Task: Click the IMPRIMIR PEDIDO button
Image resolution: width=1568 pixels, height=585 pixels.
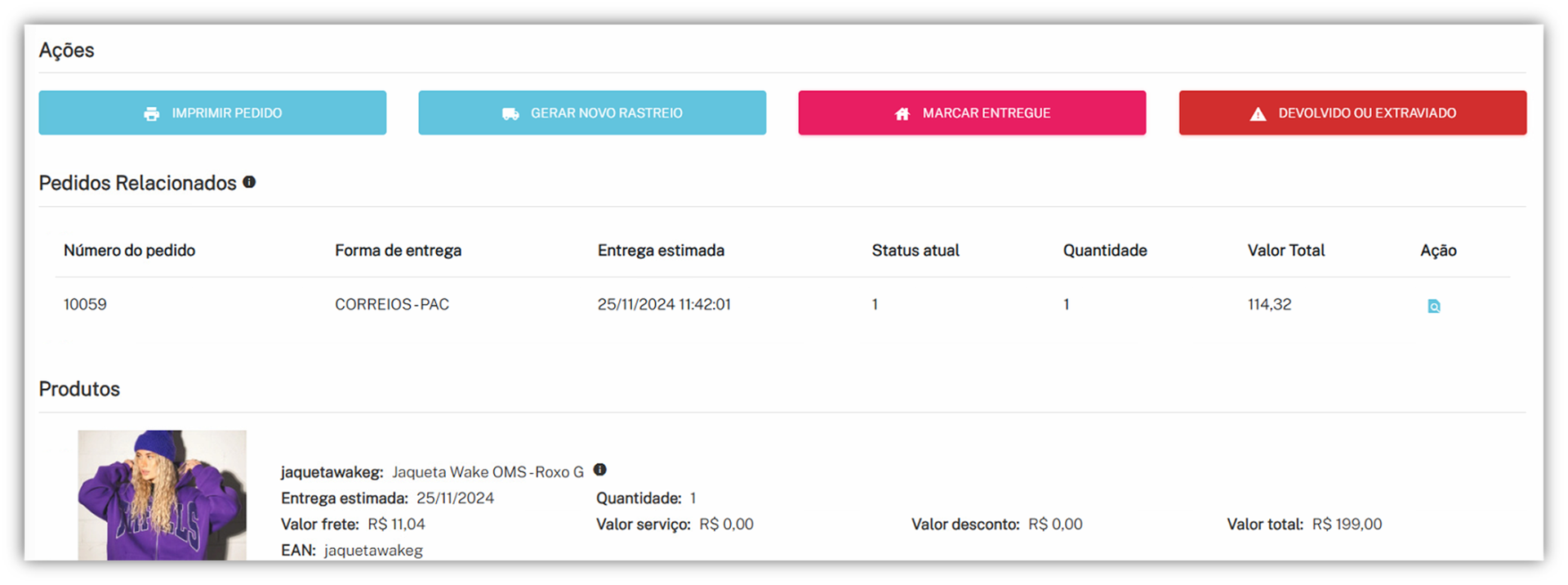Action: point(212,113)
